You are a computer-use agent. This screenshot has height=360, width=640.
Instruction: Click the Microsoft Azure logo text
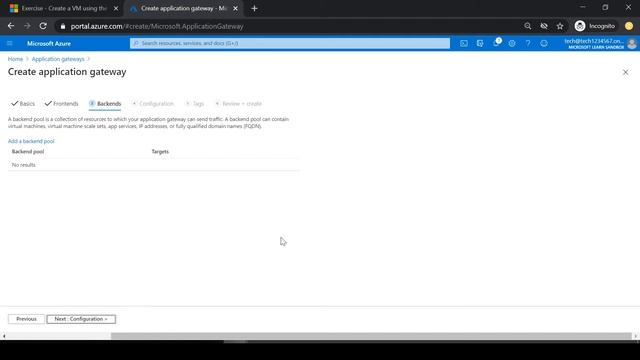49,43
